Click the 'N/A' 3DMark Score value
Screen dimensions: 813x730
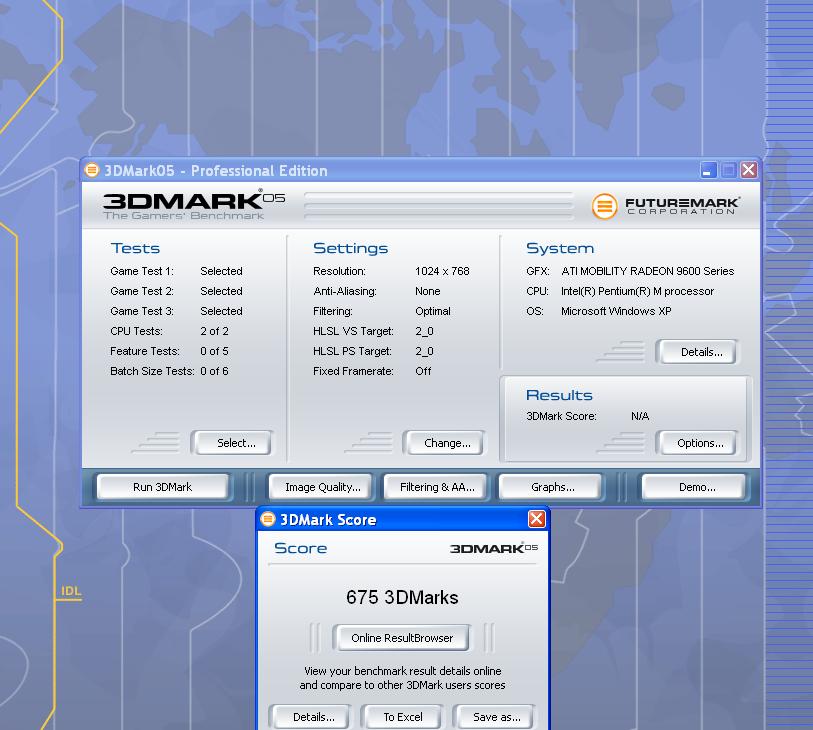tap(640, 416)
